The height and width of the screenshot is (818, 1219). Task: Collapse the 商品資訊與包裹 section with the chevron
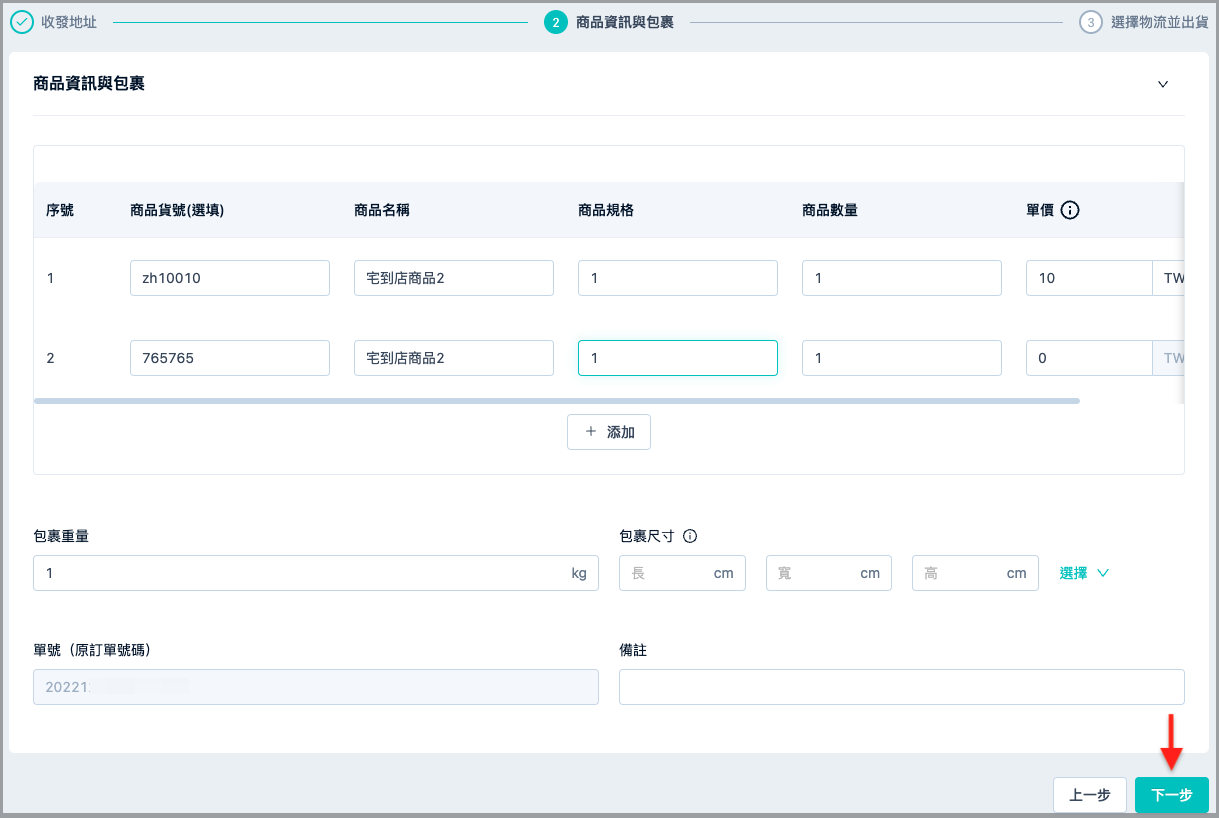[x=1163, y=84]
